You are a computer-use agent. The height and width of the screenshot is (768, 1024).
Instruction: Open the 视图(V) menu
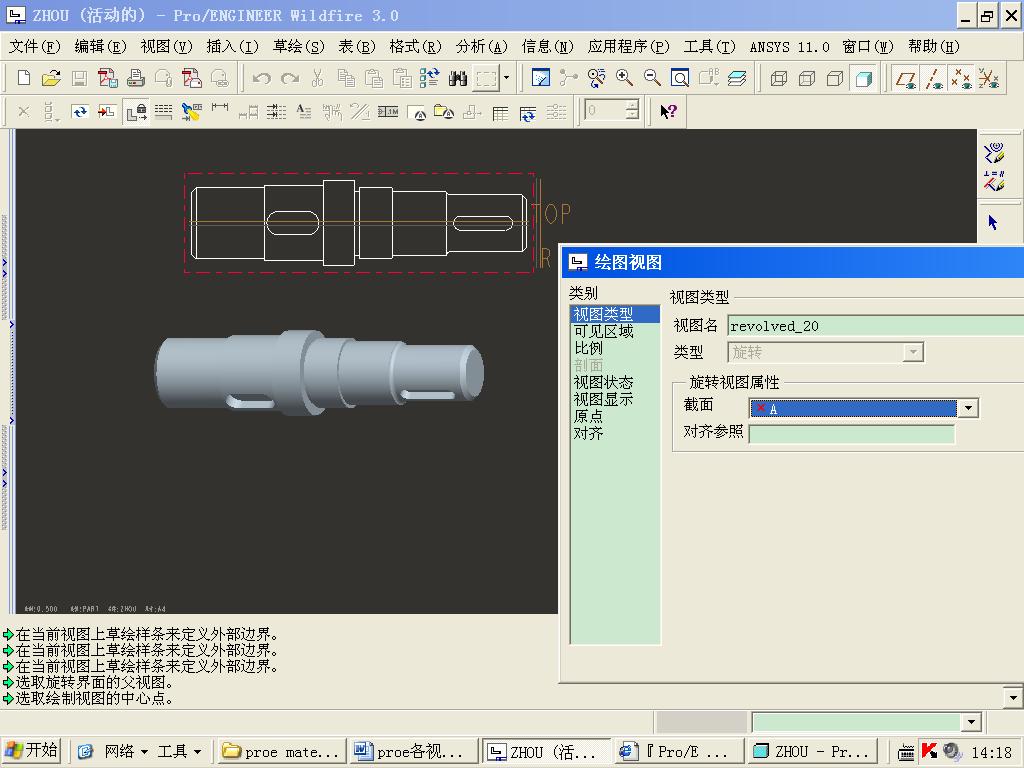click(x=166, y=46)
